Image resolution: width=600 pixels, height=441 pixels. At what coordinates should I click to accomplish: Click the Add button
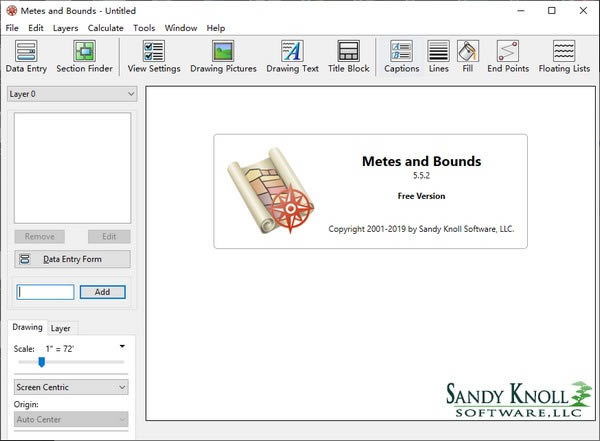pos(102,292)
